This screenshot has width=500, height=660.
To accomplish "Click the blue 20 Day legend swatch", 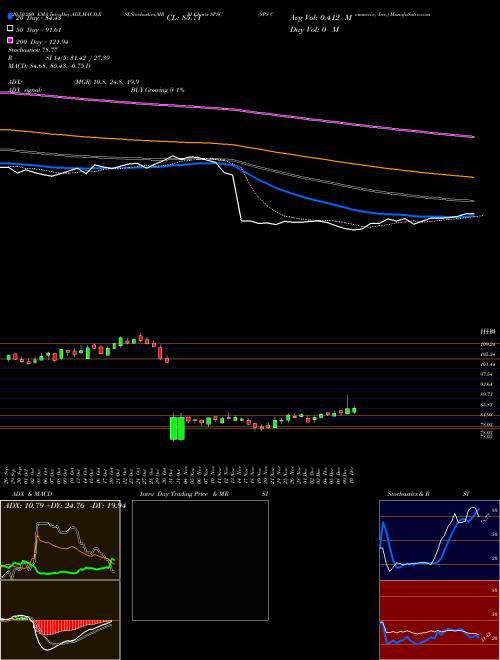I will [x=10, y=17].
